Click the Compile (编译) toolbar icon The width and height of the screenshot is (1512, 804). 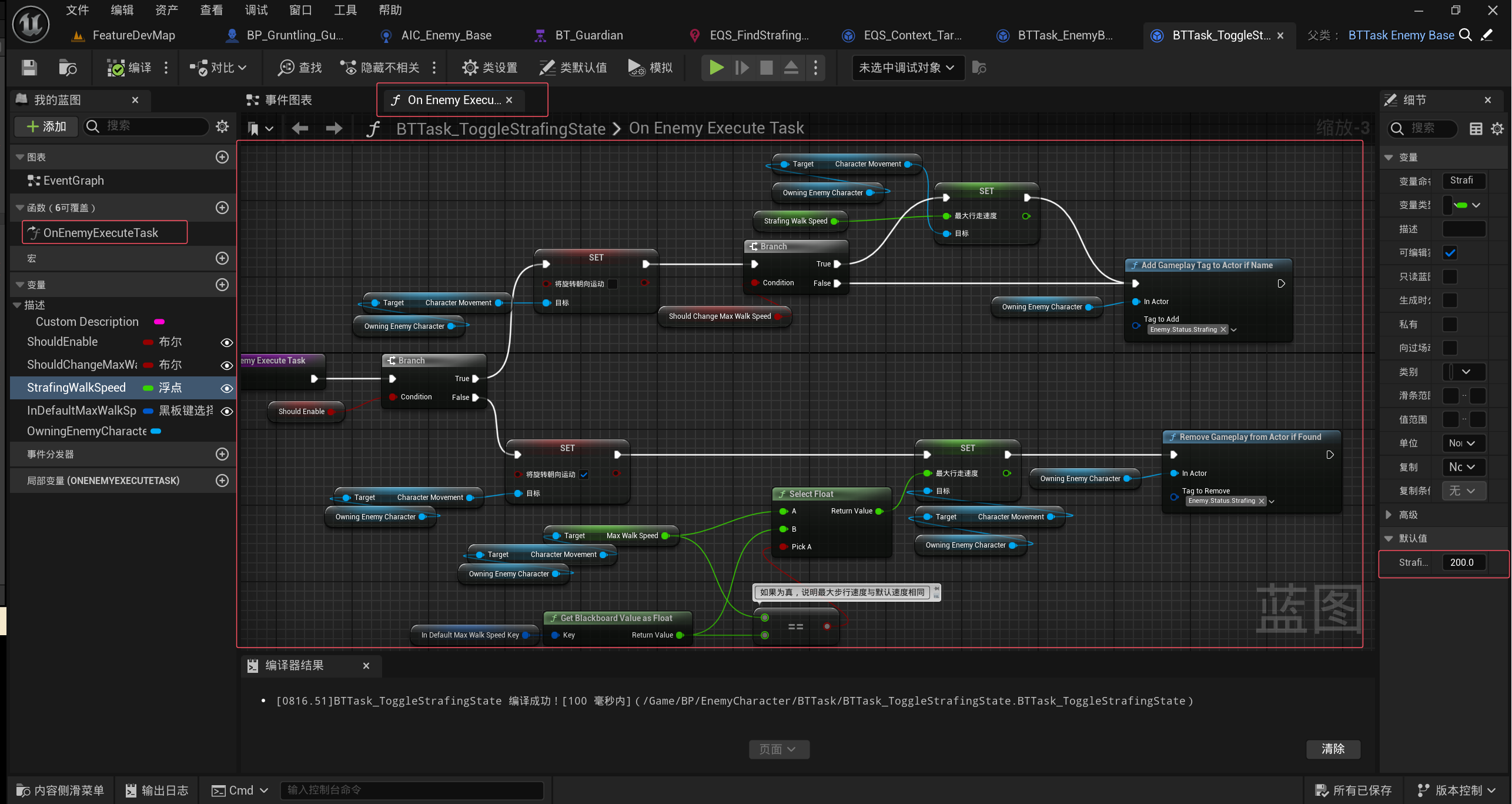click(116, 68)
